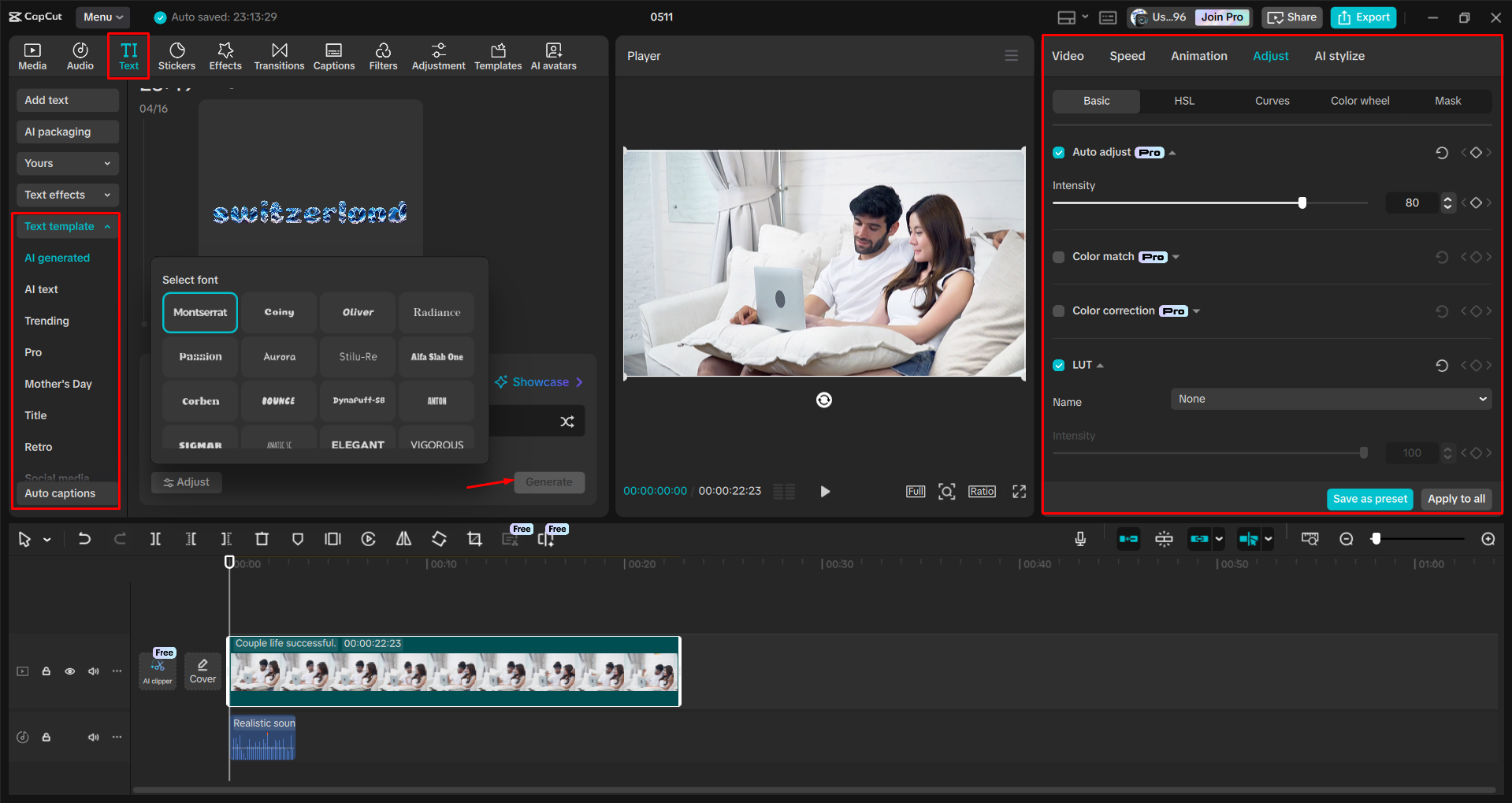Screen dimensions: 1512x803
Task: Open the Animation tab
Action: coord(1198,56)
